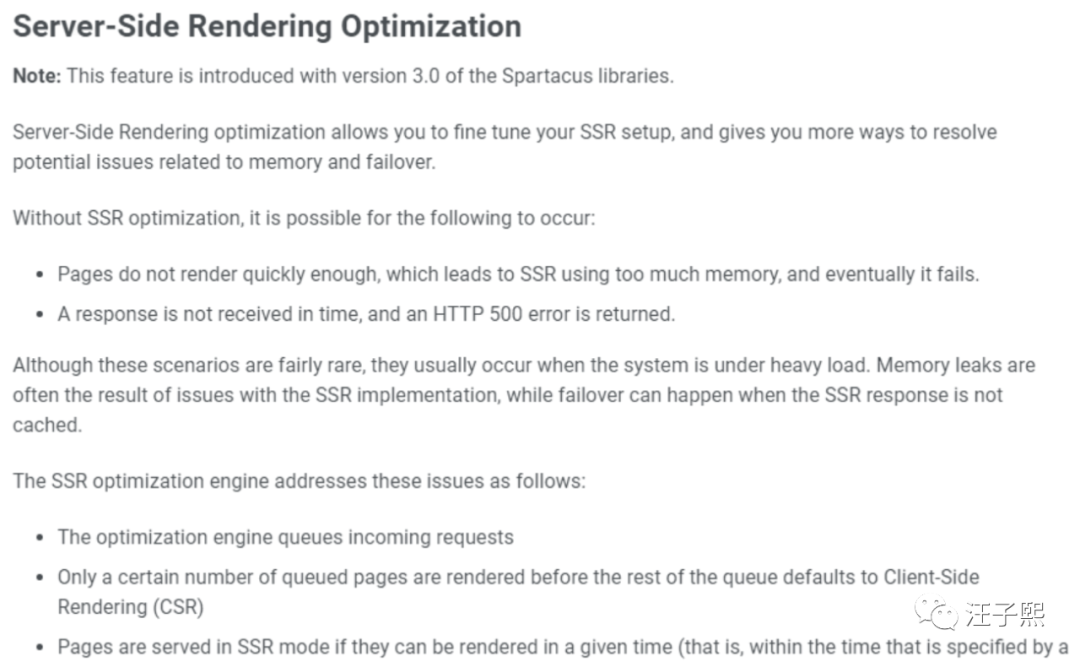Screen dimensions: 1080x662
Task: Click the word cached. ending the paragraph
Action: (48, 425)
